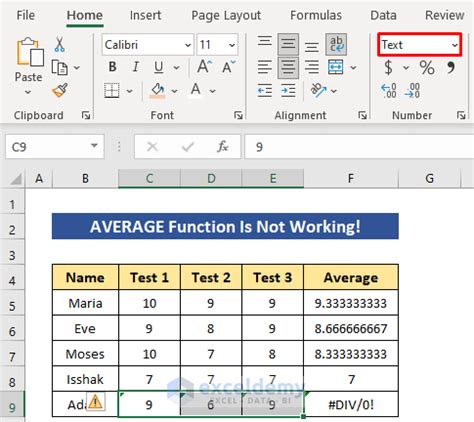Click the Cut scissors icon
This screenshot has height=422, width=474.
point(60,44)
